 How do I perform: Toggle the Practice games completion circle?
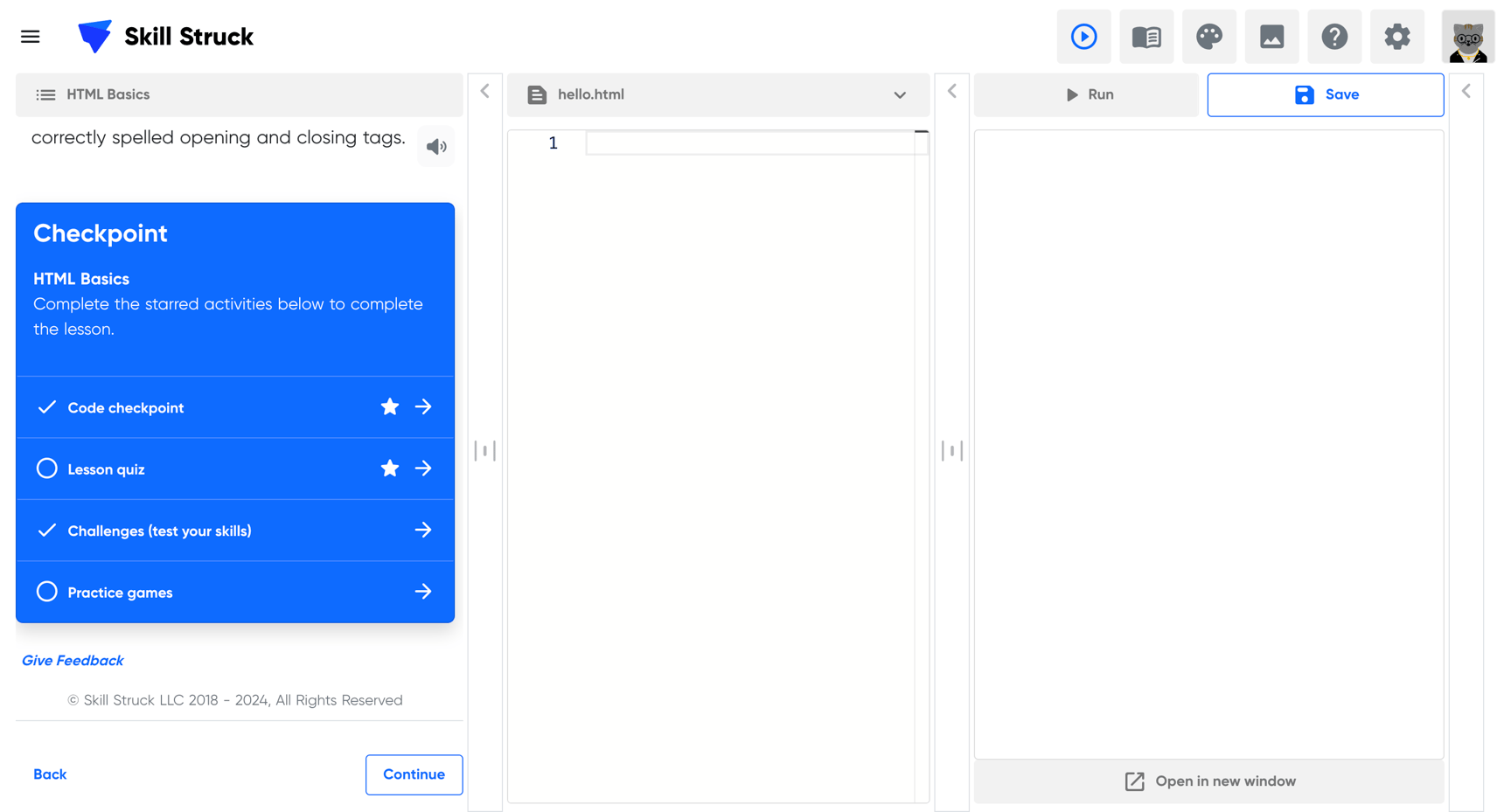click(47, 592)
